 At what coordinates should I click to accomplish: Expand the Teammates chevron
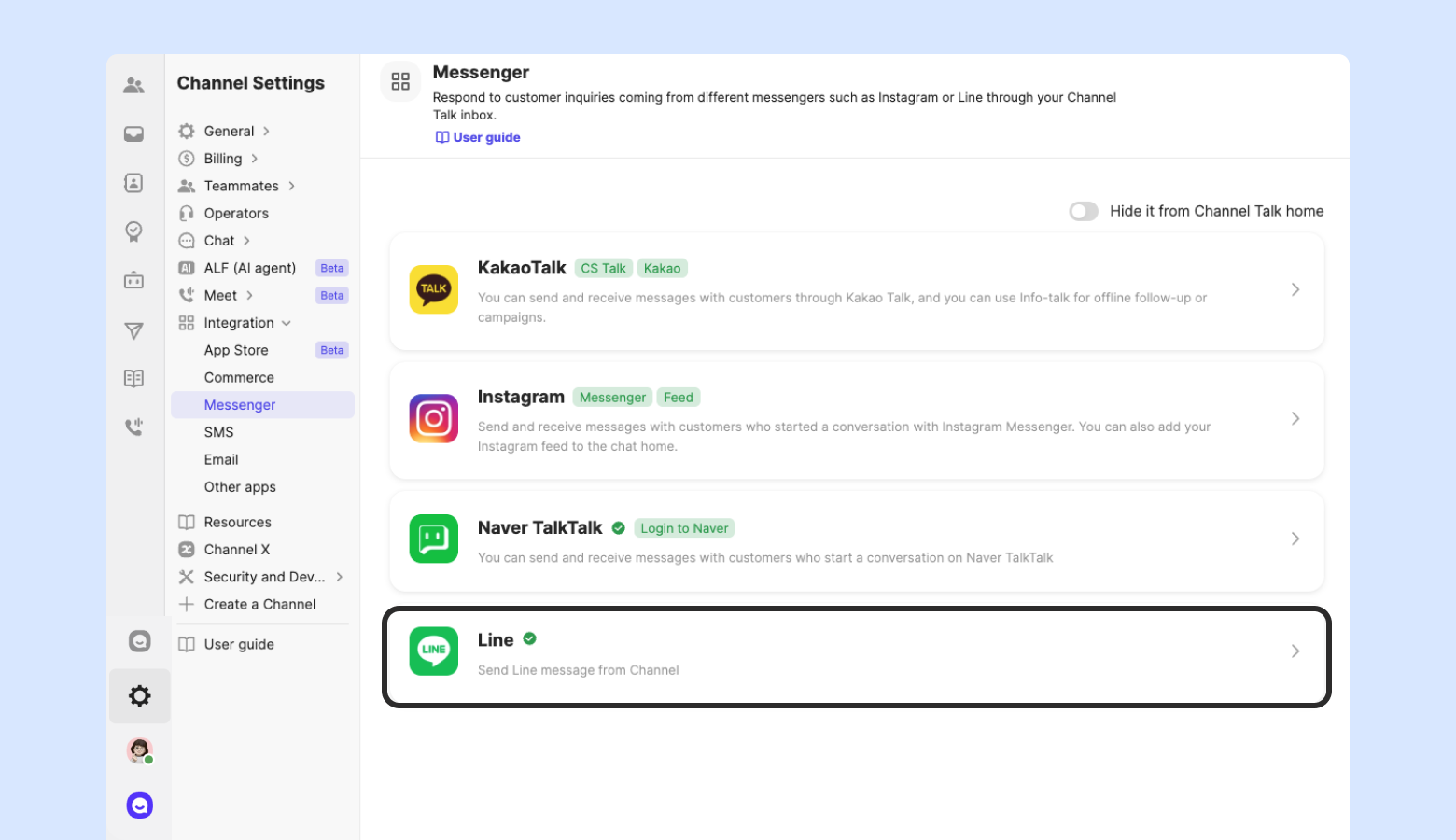pos(291,186)
